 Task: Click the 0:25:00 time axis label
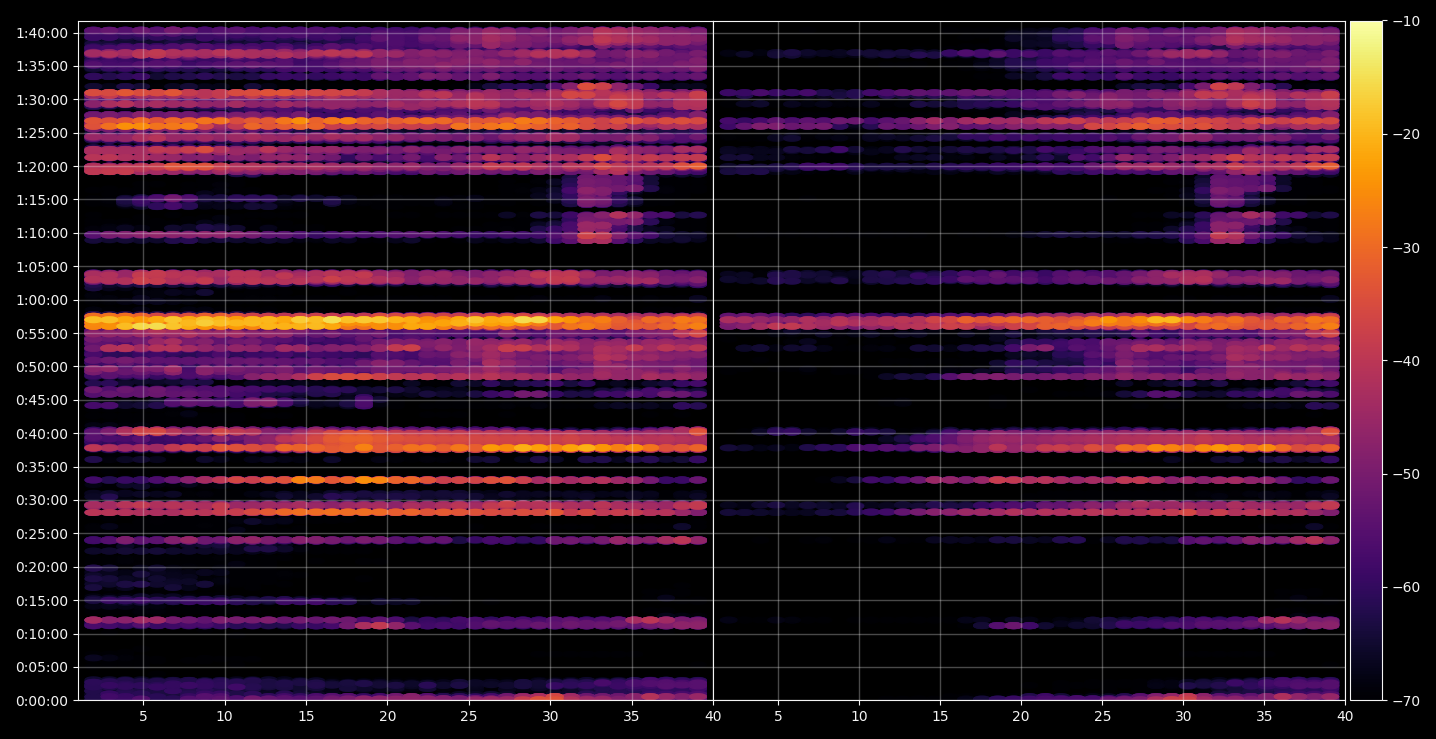[x=42, y=534]
